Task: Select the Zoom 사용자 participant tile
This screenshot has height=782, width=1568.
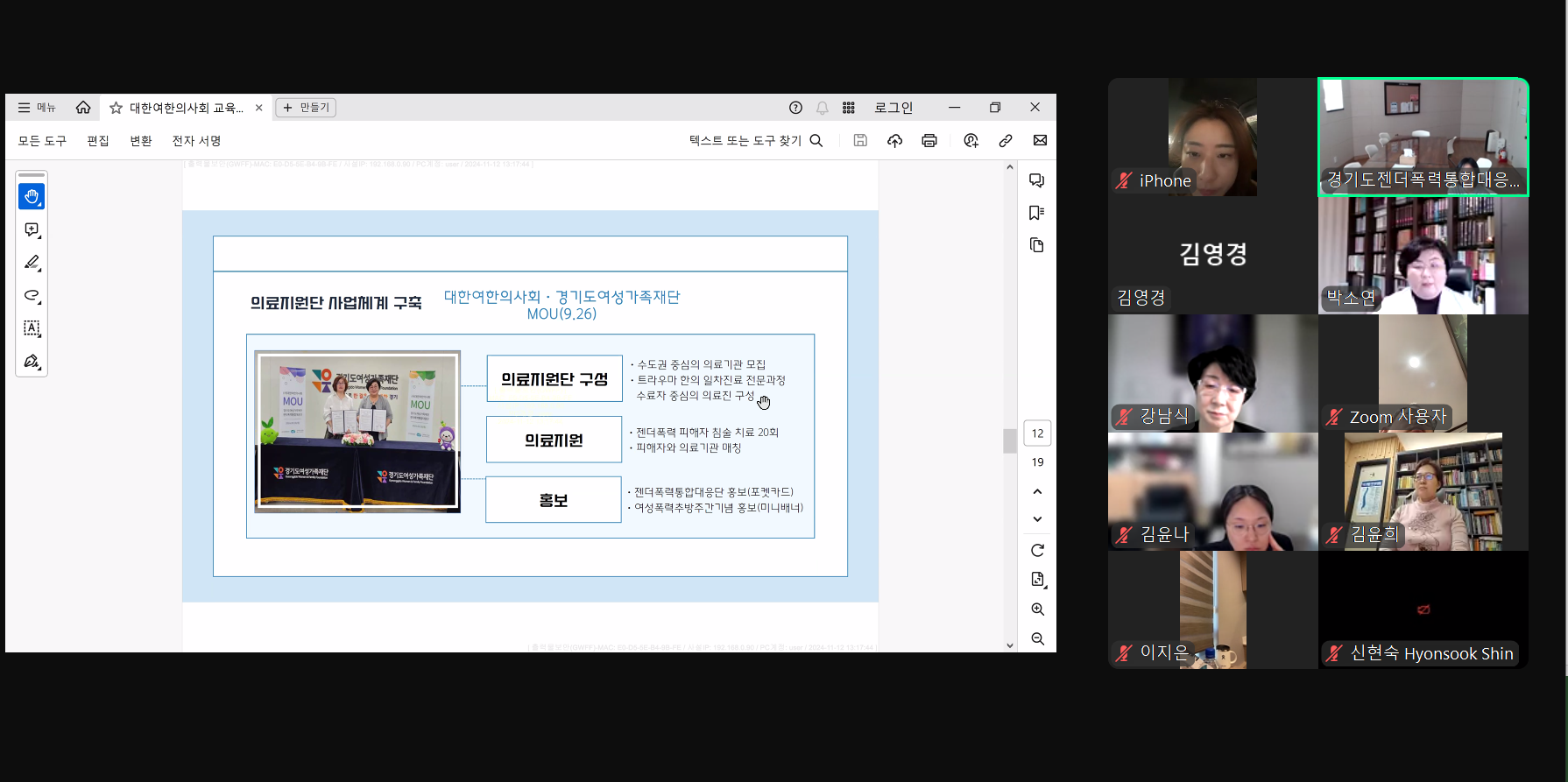Action: coord(1423,373)
